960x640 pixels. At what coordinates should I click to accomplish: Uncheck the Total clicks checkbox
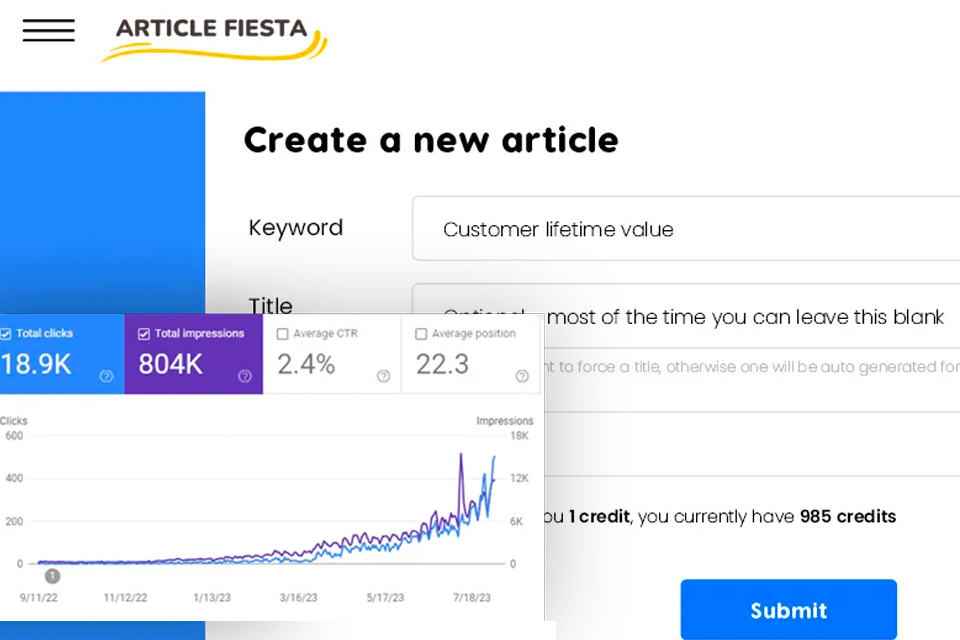point(6,334)
